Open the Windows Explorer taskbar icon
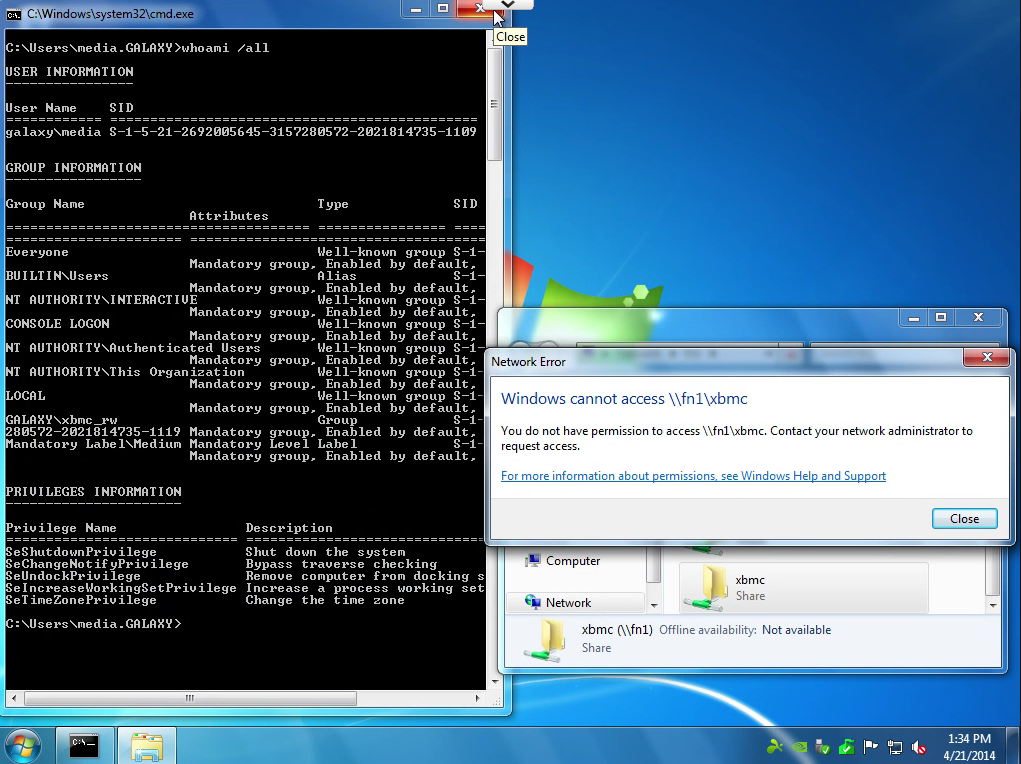Screen dimensions: 1021x764 (x=146, y=745)
